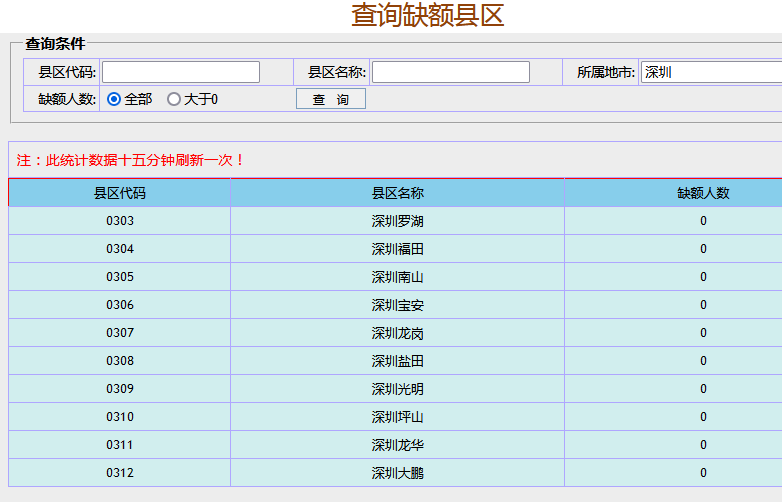
Task: Click the 深圳宝安 name cell
Action: pos(397,305)
